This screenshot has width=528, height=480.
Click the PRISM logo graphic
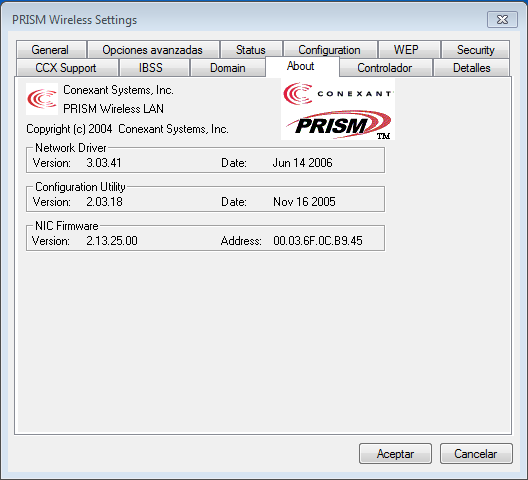tap(338, 124)
